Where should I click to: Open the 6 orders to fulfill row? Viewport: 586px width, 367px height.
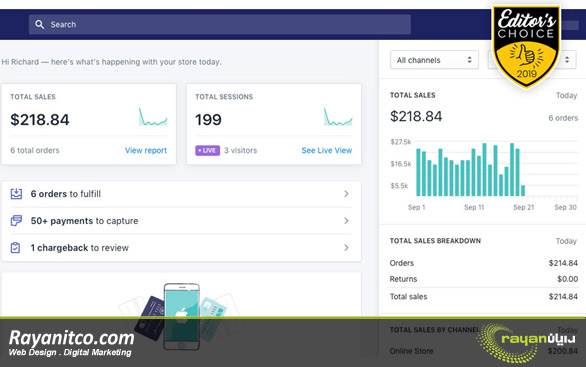click(181, 194)
